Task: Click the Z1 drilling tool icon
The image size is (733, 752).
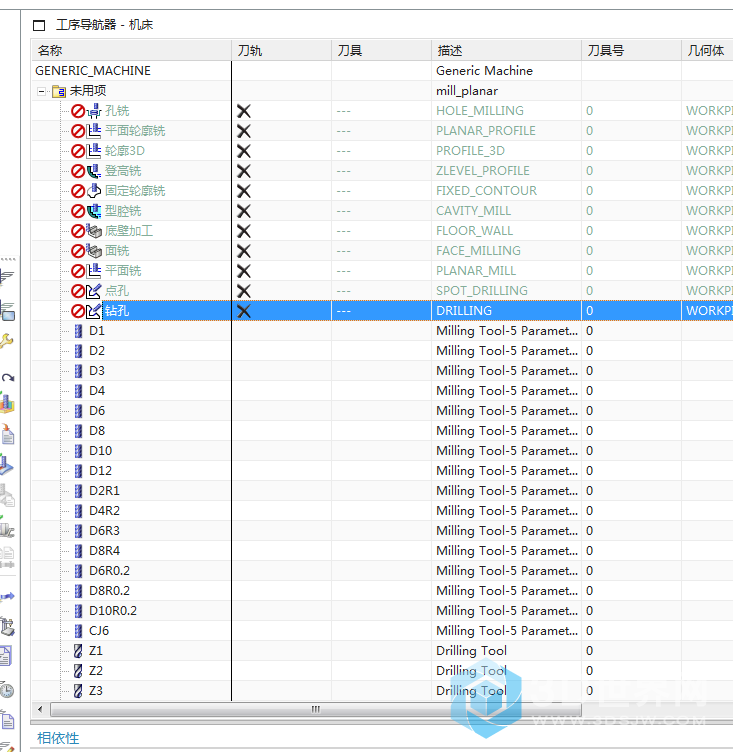Action: pos(78,651)
